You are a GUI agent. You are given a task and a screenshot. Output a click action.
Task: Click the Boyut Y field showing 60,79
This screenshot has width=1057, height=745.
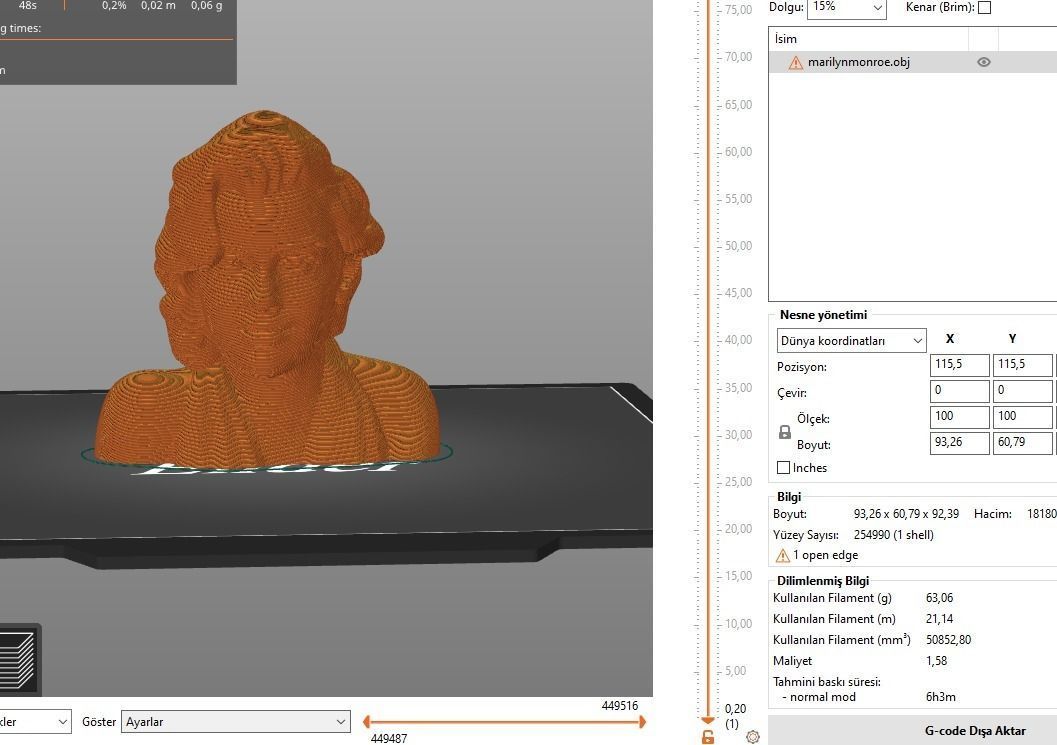coord(1022,443)
